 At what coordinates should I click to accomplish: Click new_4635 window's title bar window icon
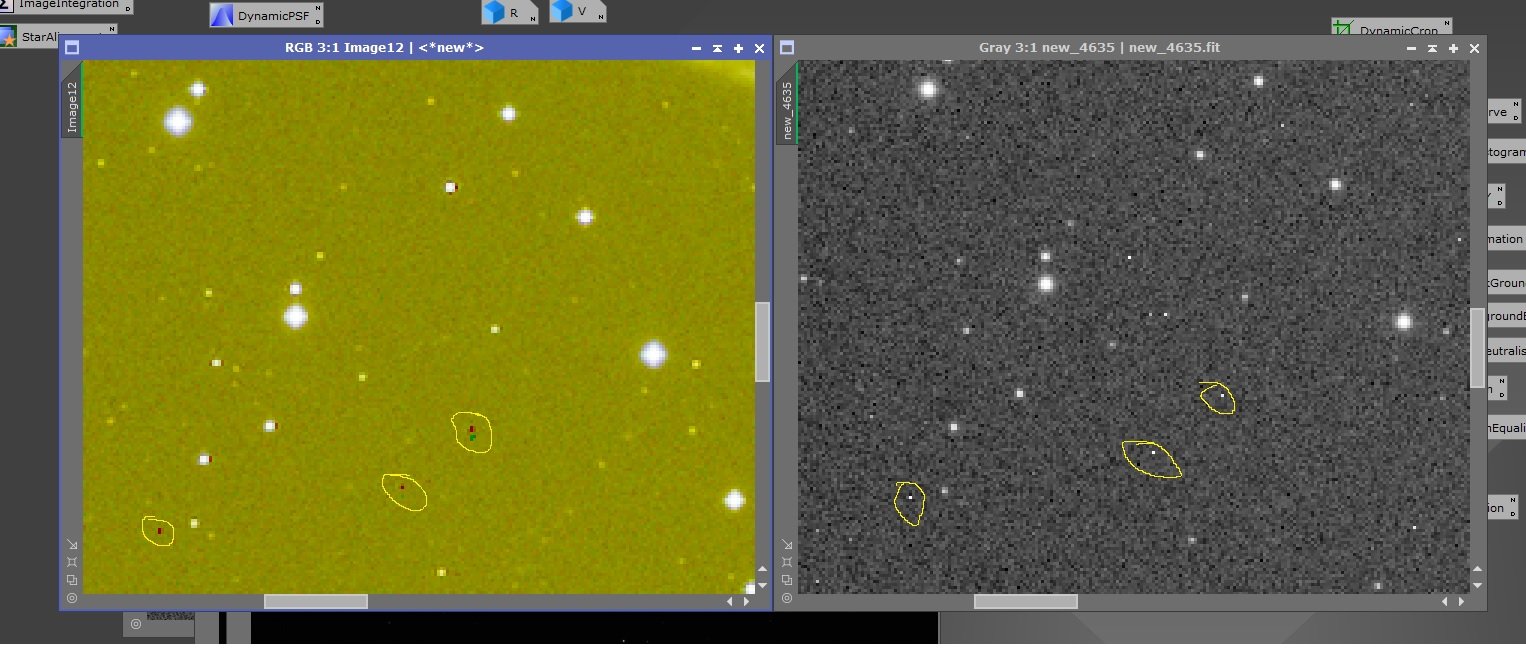tap(787, 47)
